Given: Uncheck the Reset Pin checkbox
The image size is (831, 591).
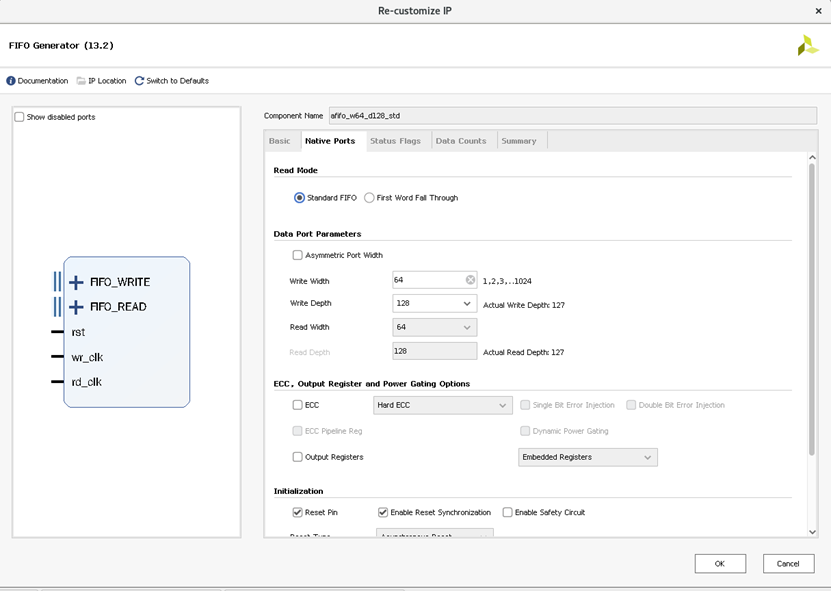Looking at the screenshot, I should pyautogui.click(x=298, y=513).
